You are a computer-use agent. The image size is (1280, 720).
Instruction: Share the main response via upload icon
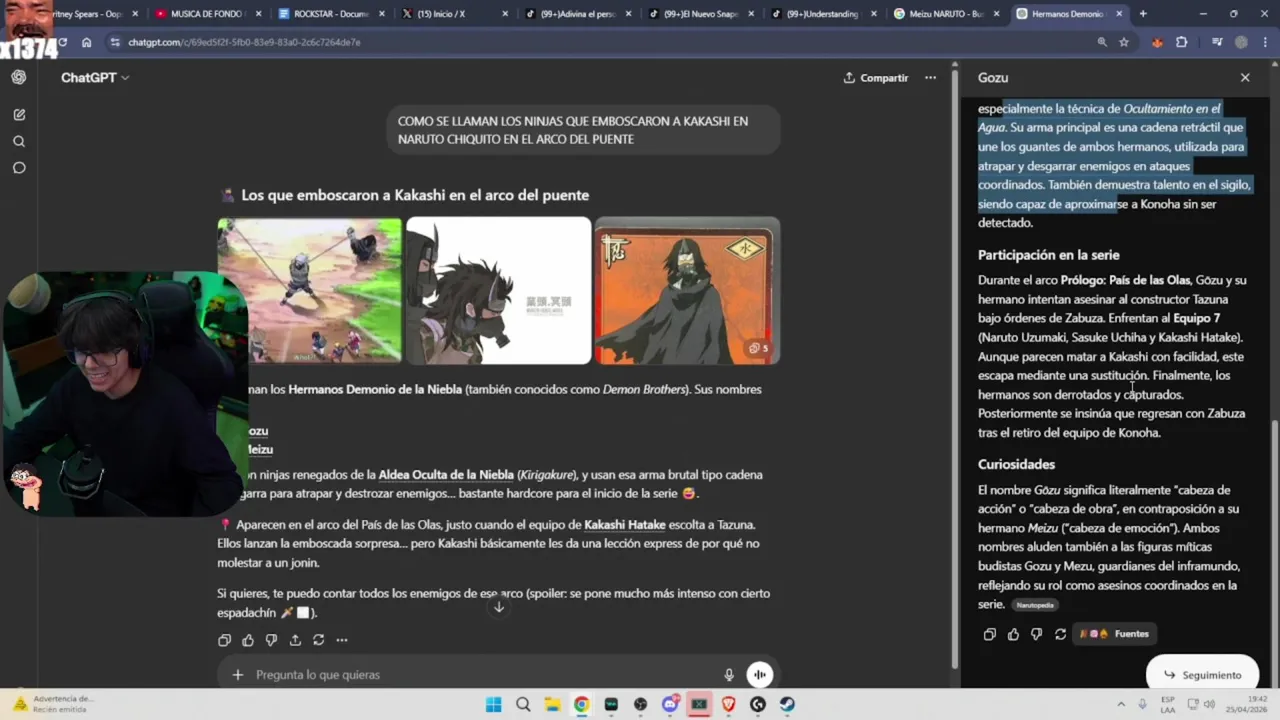pyautogui.click(x=295, y=640)
